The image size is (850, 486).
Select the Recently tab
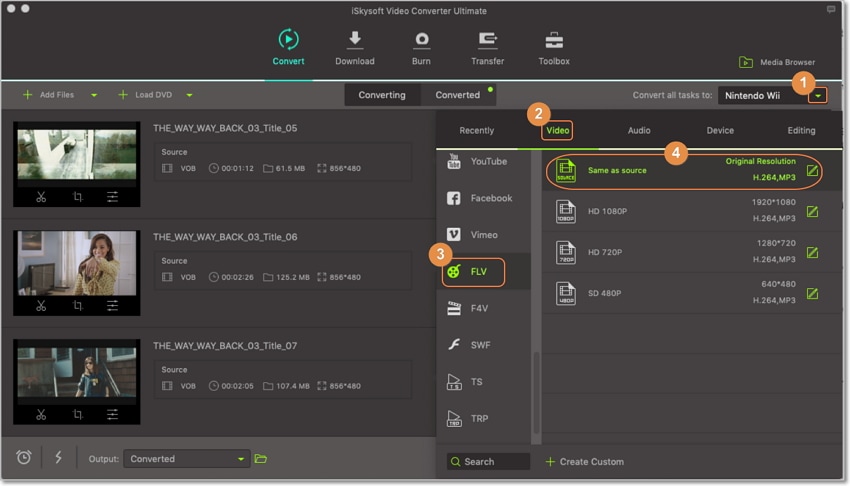click(x=476, y=131)
